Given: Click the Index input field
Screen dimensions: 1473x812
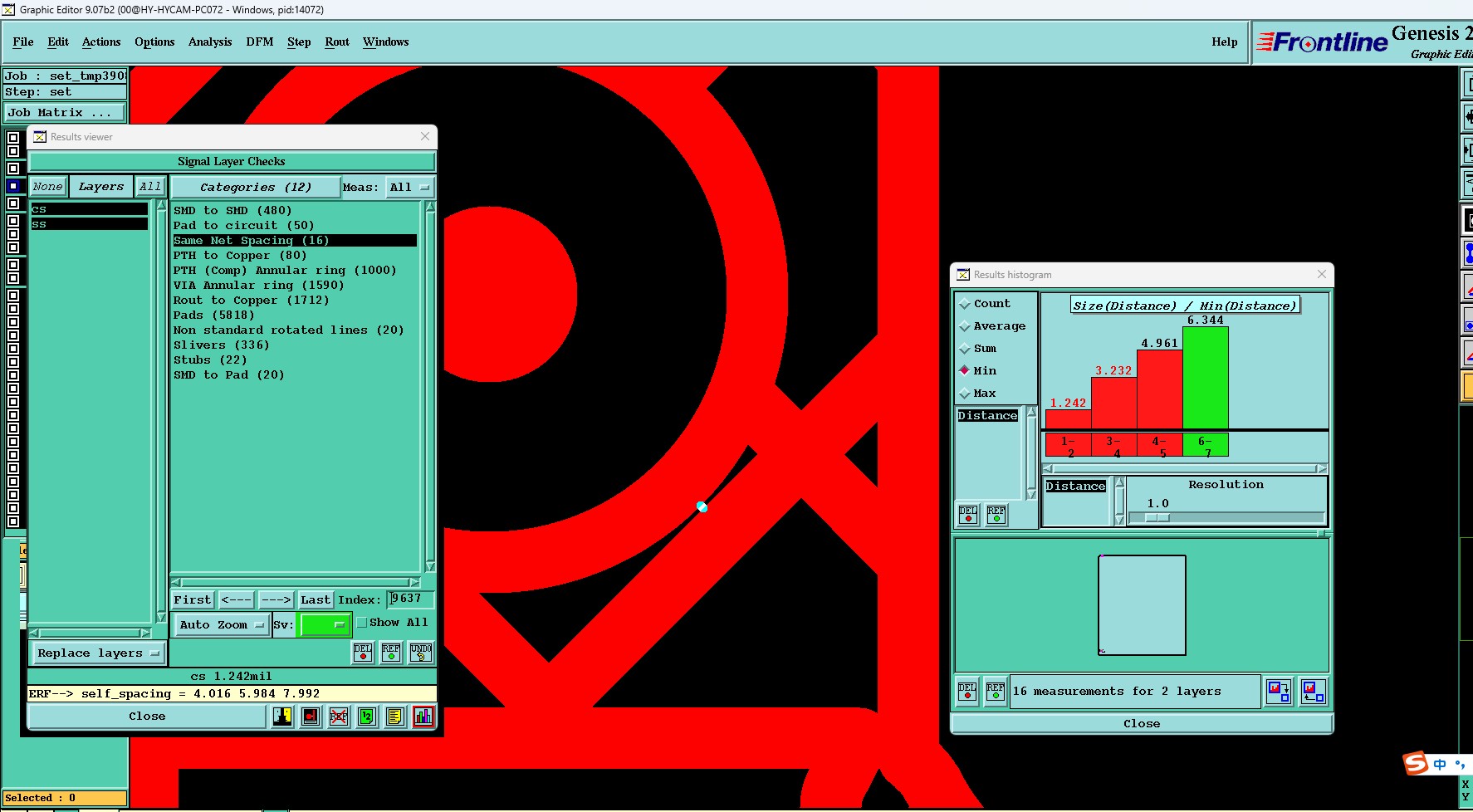Looking at the screenshot, I should [x=410, y=599].
